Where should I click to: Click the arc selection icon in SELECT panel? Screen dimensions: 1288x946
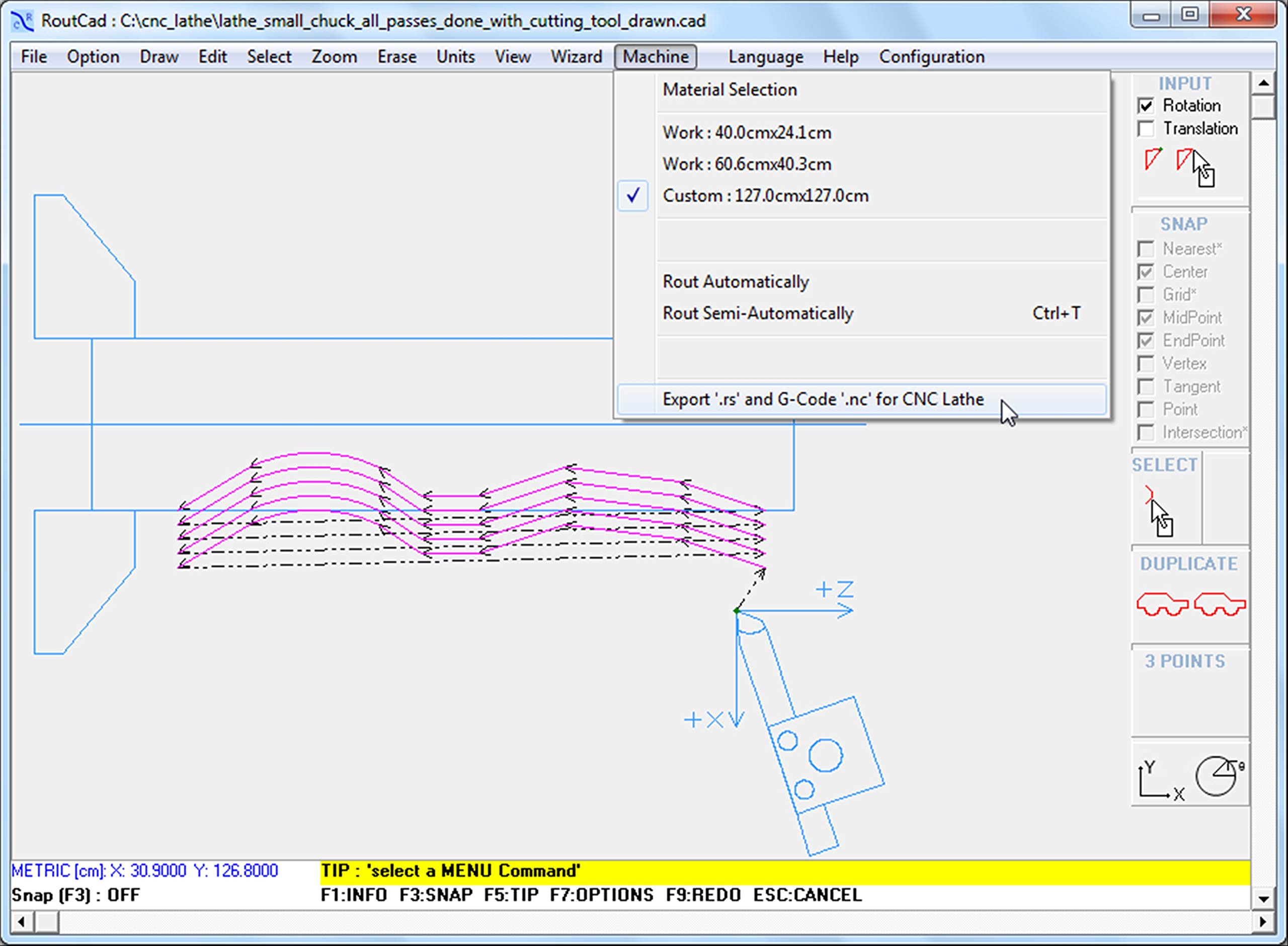pyautogui.click(x=1151, y=495)
